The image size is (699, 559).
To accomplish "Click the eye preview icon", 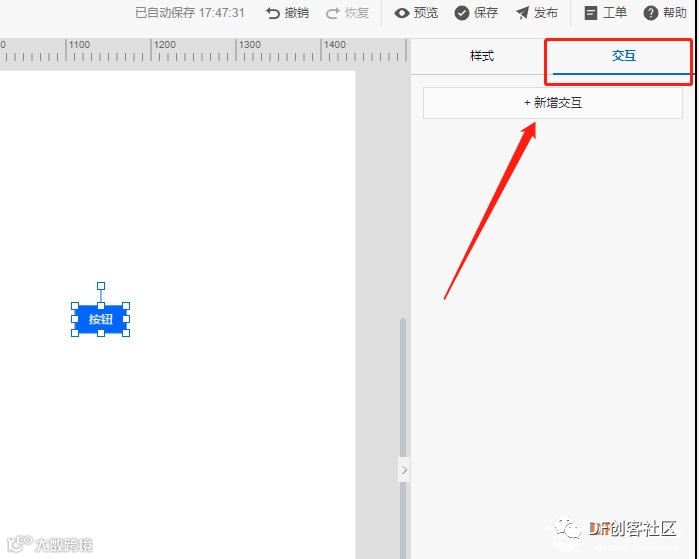I will (402, 13).
